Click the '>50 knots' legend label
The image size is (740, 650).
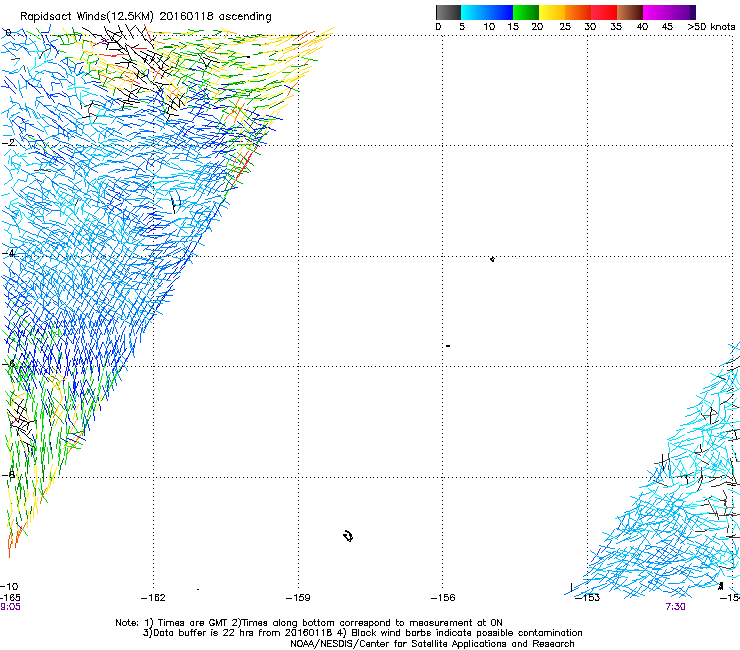pyautogui.click(x=711, y=27)
